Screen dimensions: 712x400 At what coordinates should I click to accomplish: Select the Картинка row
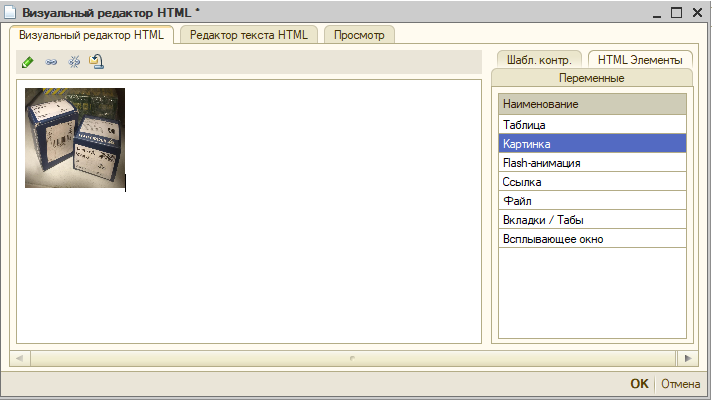pyautogui.click(x=592, y=143)
